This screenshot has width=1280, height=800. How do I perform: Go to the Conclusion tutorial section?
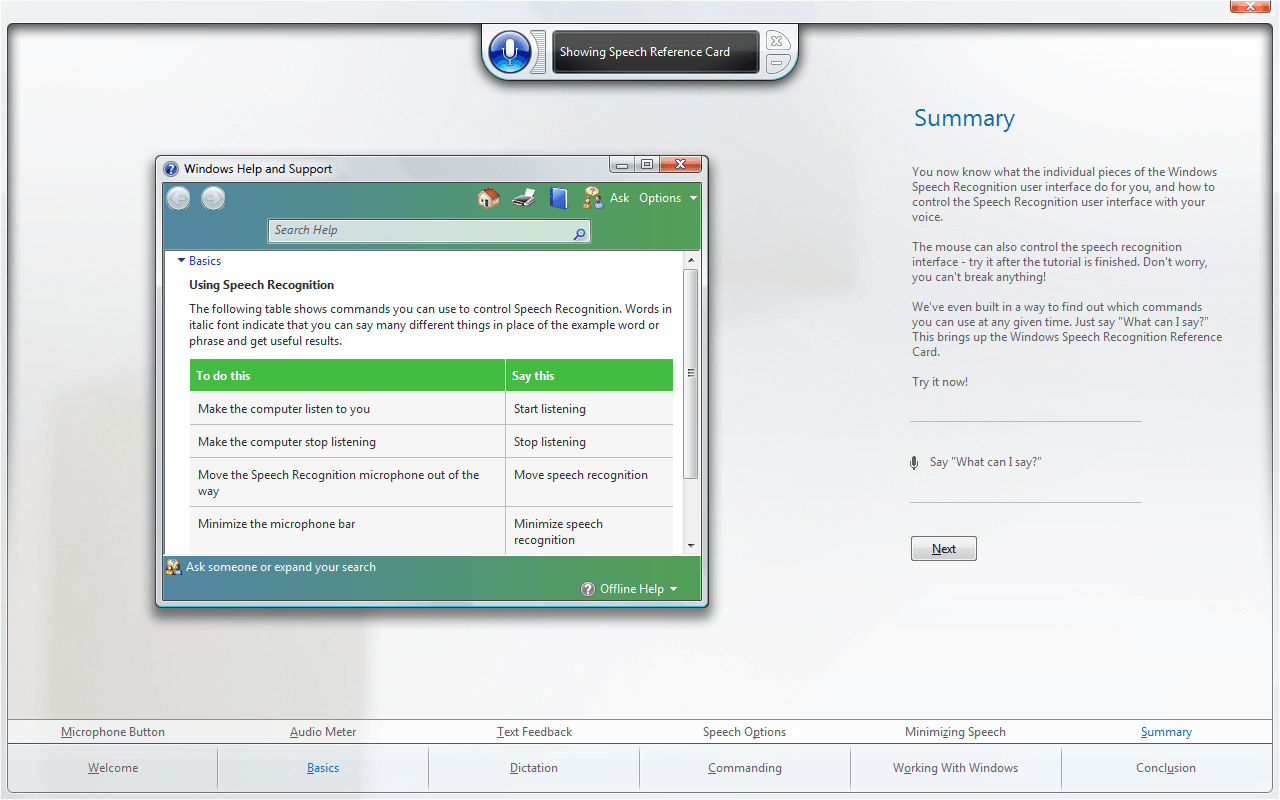[x=1166, y=768]
